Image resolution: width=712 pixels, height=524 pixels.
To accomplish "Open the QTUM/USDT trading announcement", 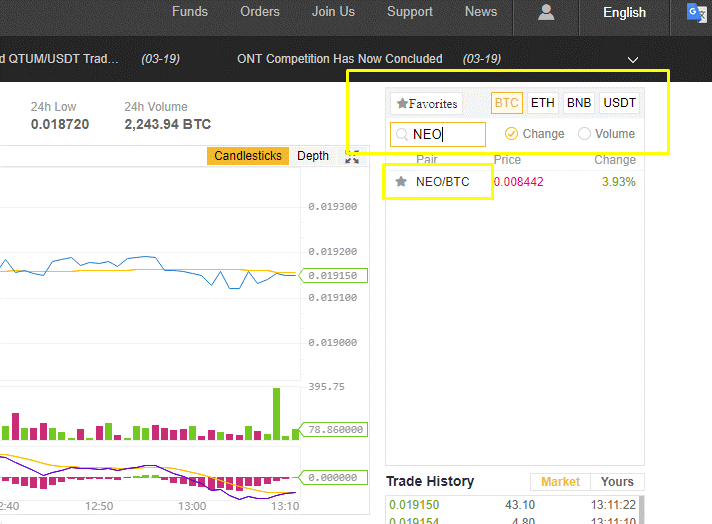I will pos(59,59).
